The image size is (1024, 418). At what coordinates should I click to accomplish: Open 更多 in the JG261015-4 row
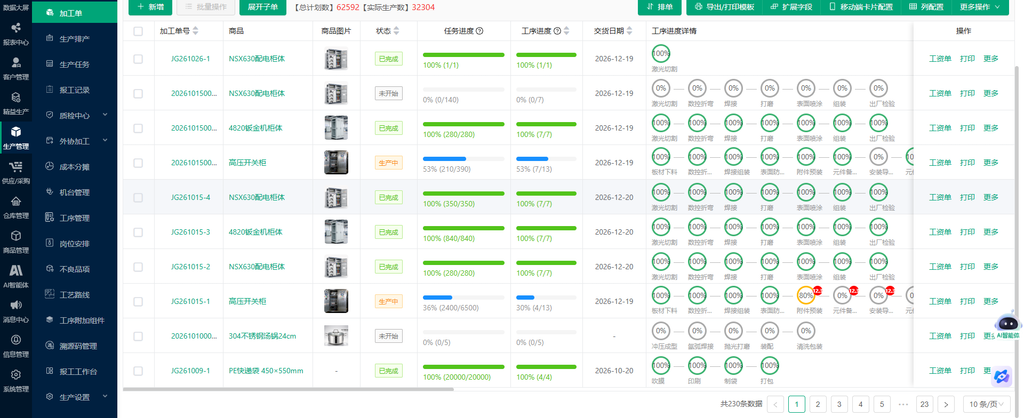991,197
